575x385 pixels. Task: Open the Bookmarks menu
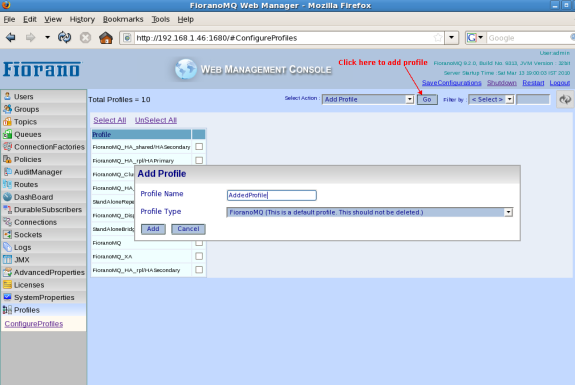tap(123, 19)
